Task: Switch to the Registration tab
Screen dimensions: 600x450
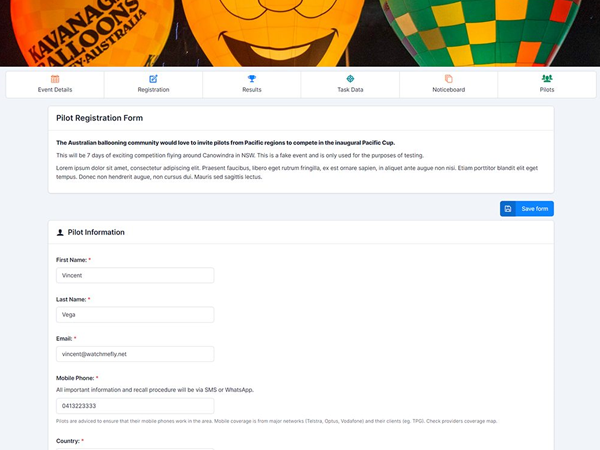Action: [x=153, y=85]
